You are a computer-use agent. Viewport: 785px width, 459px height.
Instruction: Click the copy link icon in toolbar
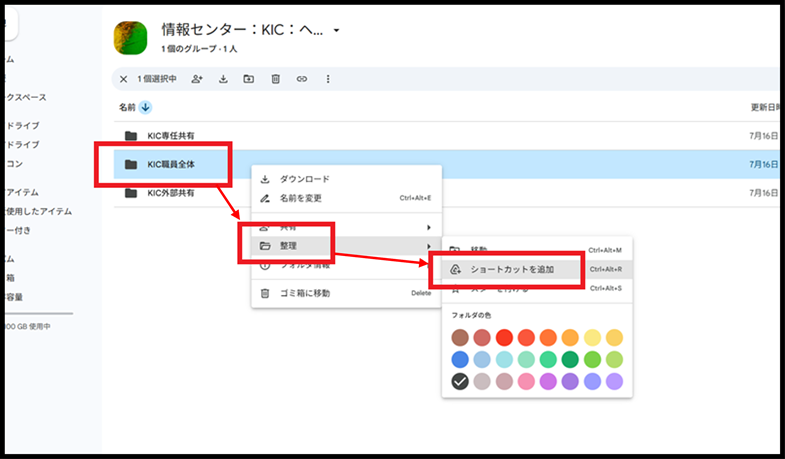301,79
